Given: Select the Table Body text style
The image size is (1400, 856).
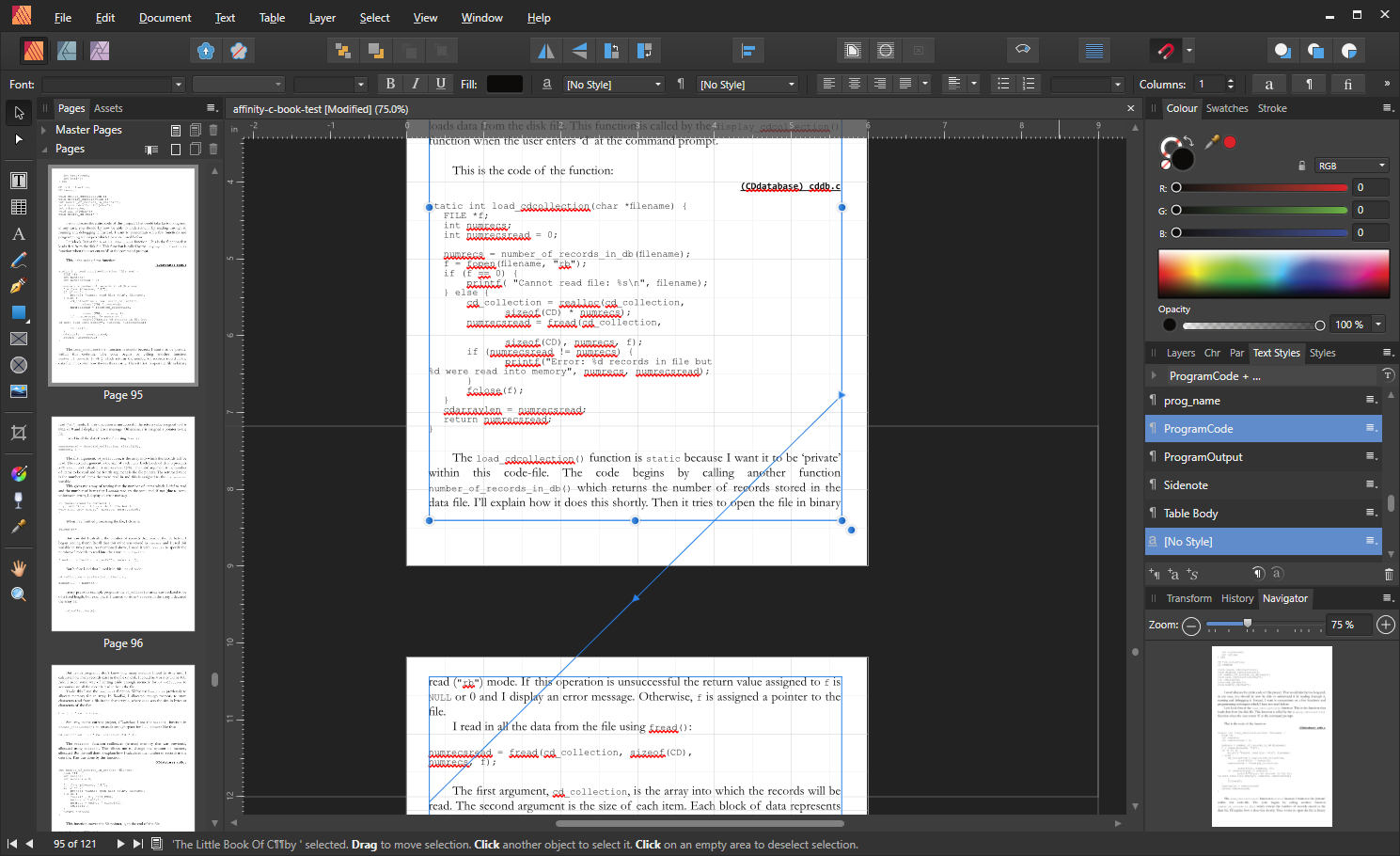Looking at the screenshot, I should pos(1263,514).
